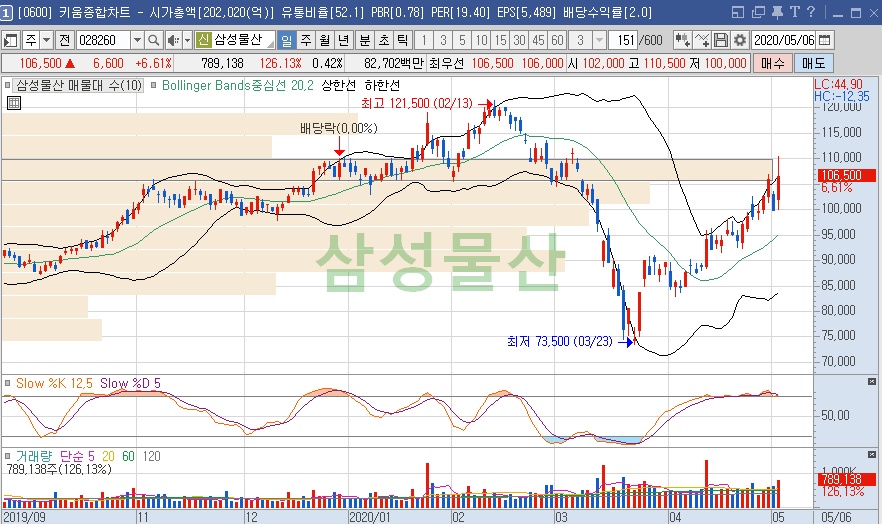Toggle the Bollinger Bands legend marker

click(x=153, y=85)
